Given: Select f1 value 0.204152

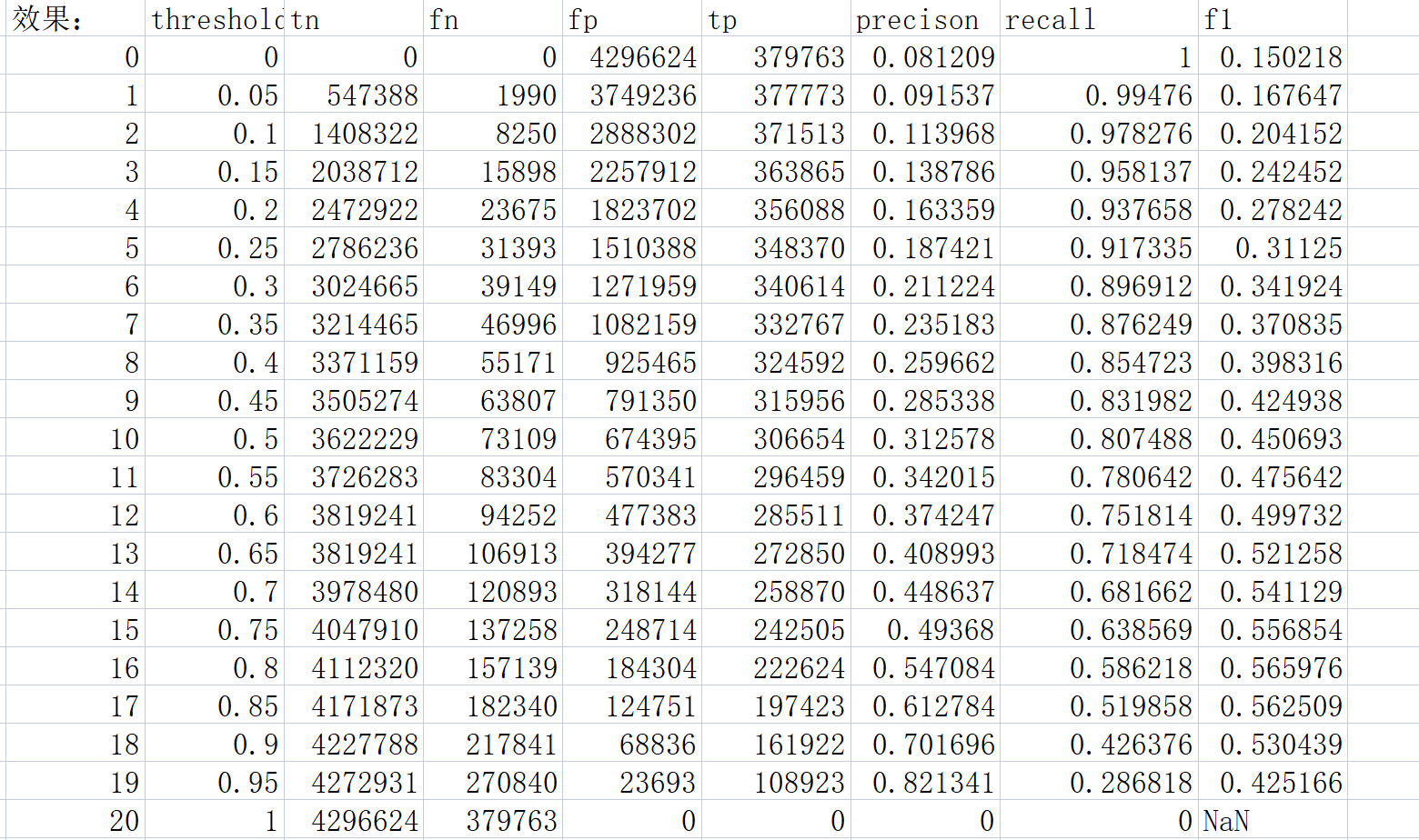Looking at the screenshot, I should [1273, 133].
